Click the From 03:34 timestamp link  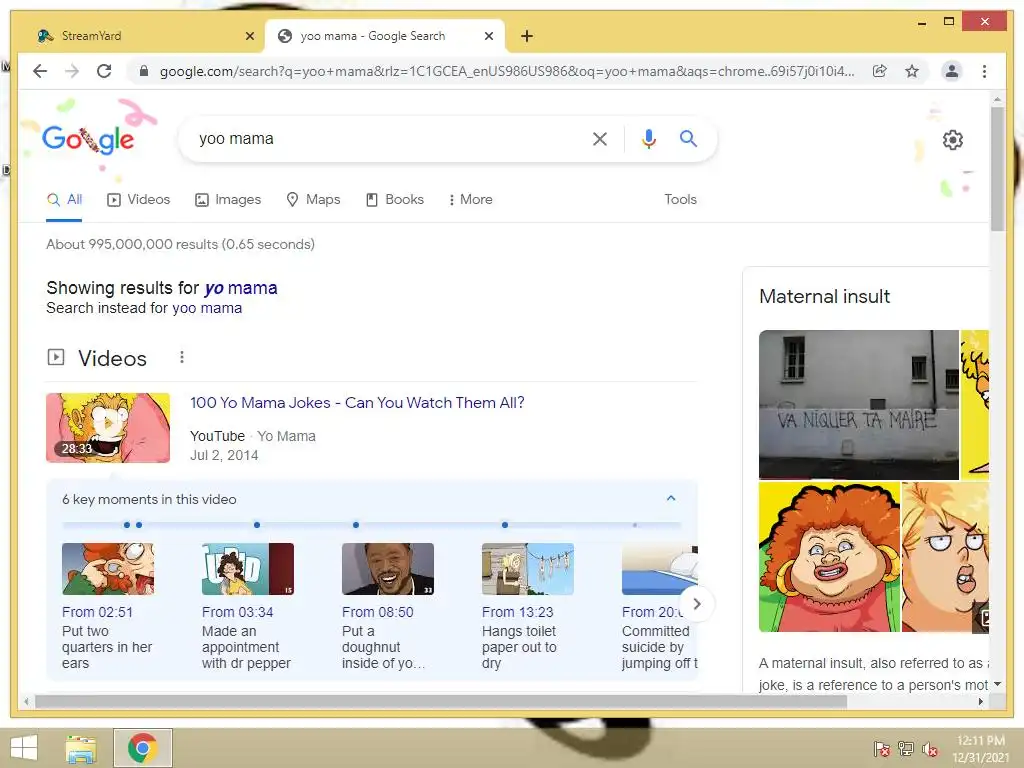[238, 613]
